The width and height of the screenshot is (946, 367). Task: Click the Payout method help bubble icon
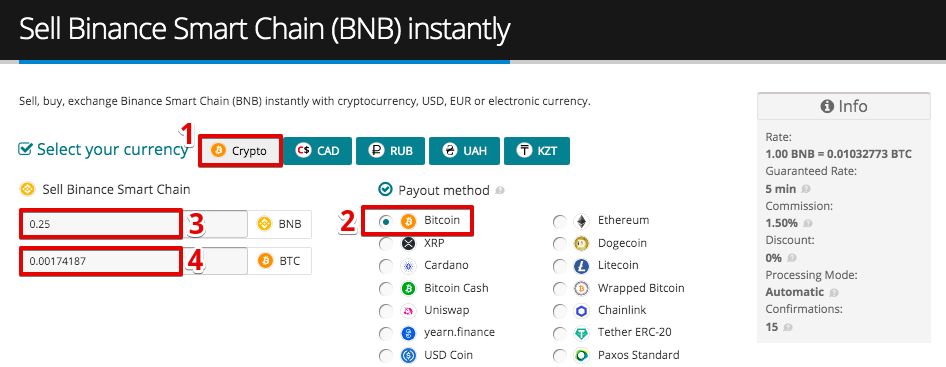(x=500, y=191)
